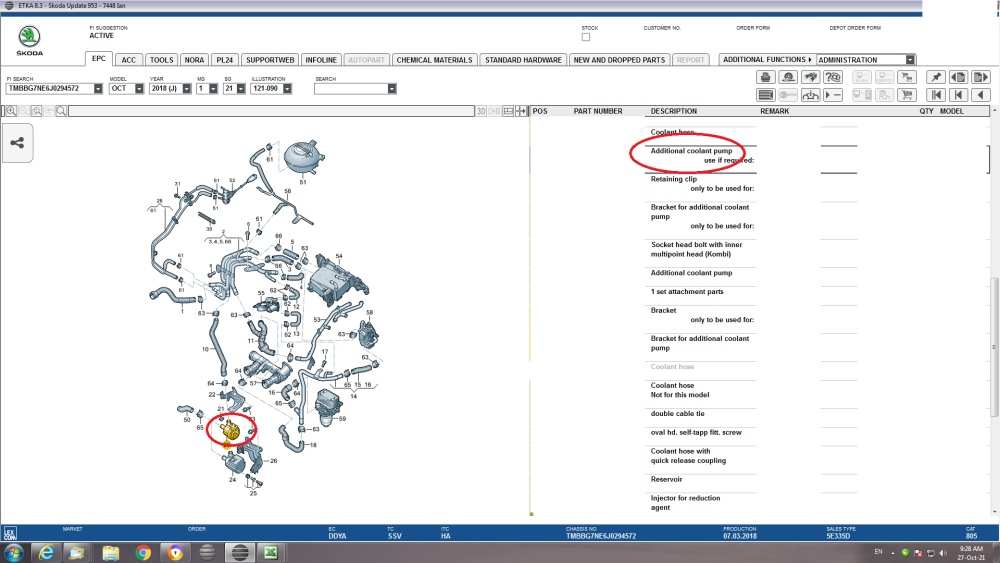Image resolution: width=1000 pixels, height=563 pixels.
Task: Go to next illustration page icon
Action: click(980, 77)
